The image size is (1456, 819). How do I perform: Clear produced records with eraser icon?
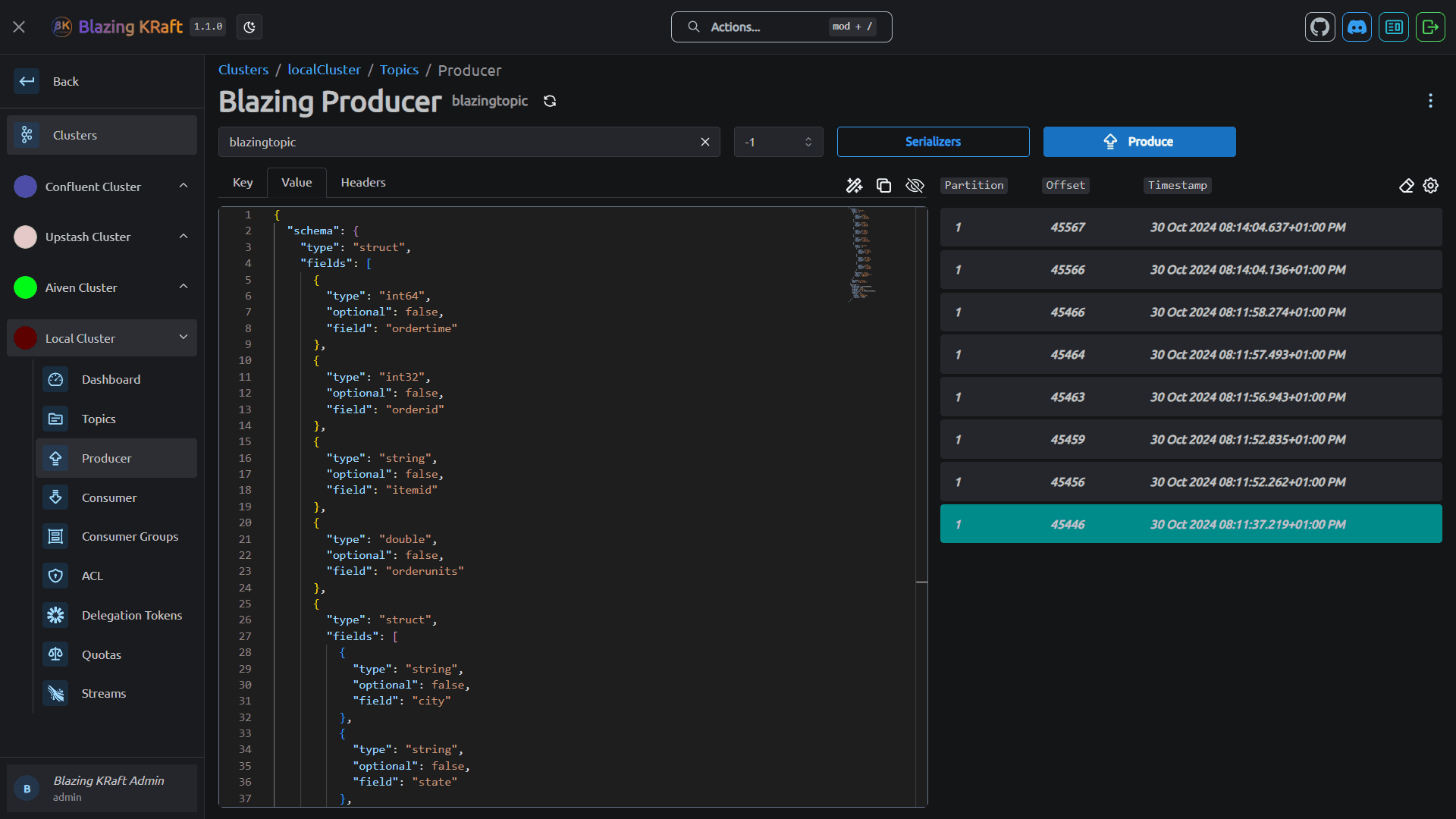coord(1407,186)
